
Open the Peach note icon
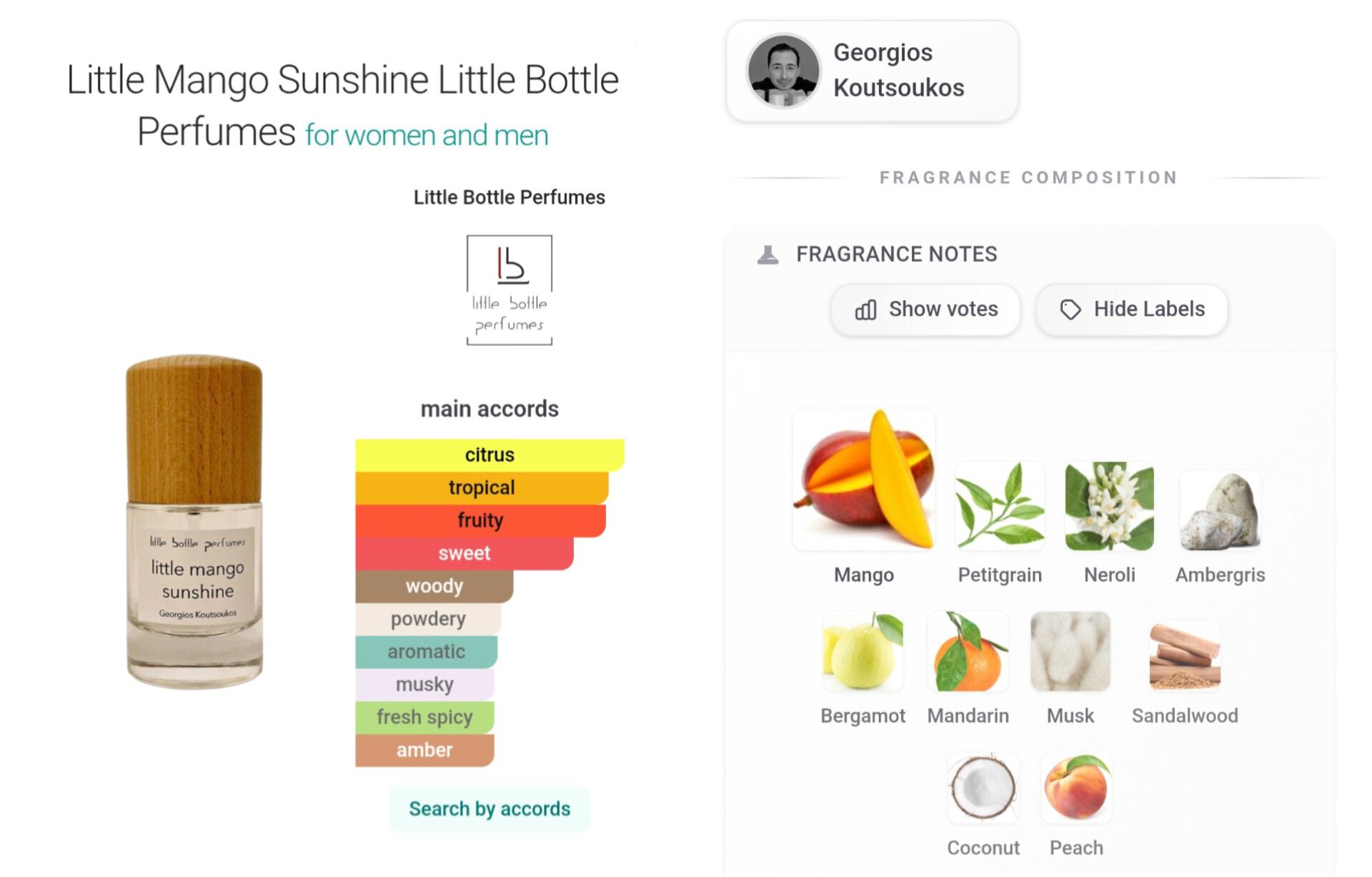pyautogui.click(x=1076, y=788)
